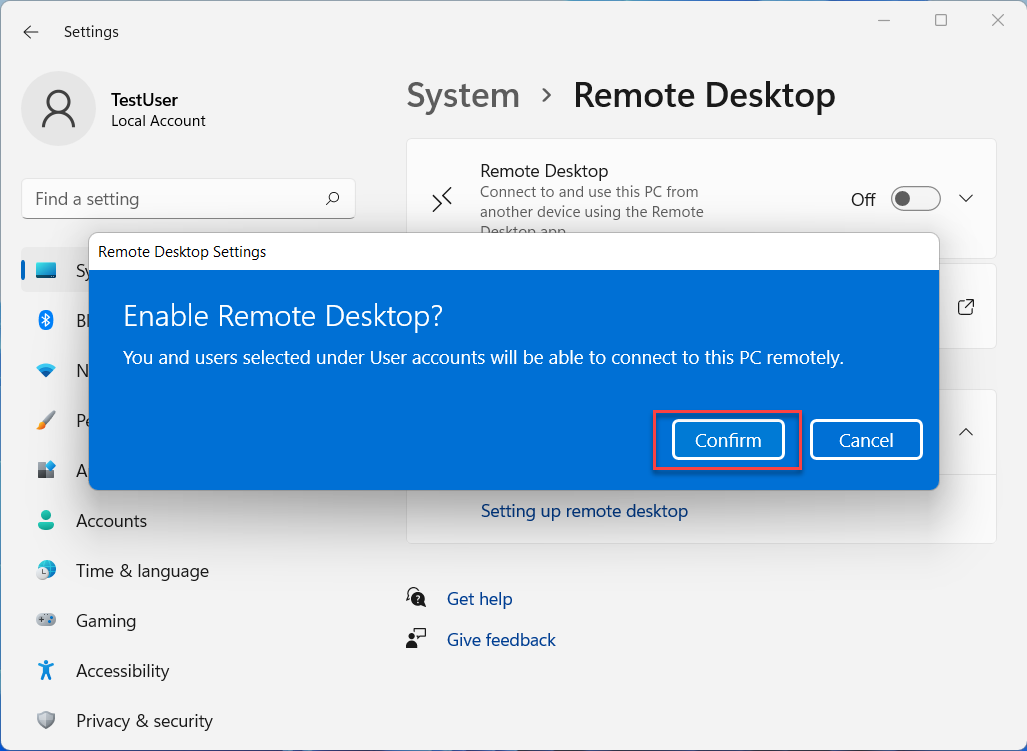This screenshot has height=751, width=1027.
Task: Expand the Remote Desktop chevron dropdown
Action: pos(966,199)
